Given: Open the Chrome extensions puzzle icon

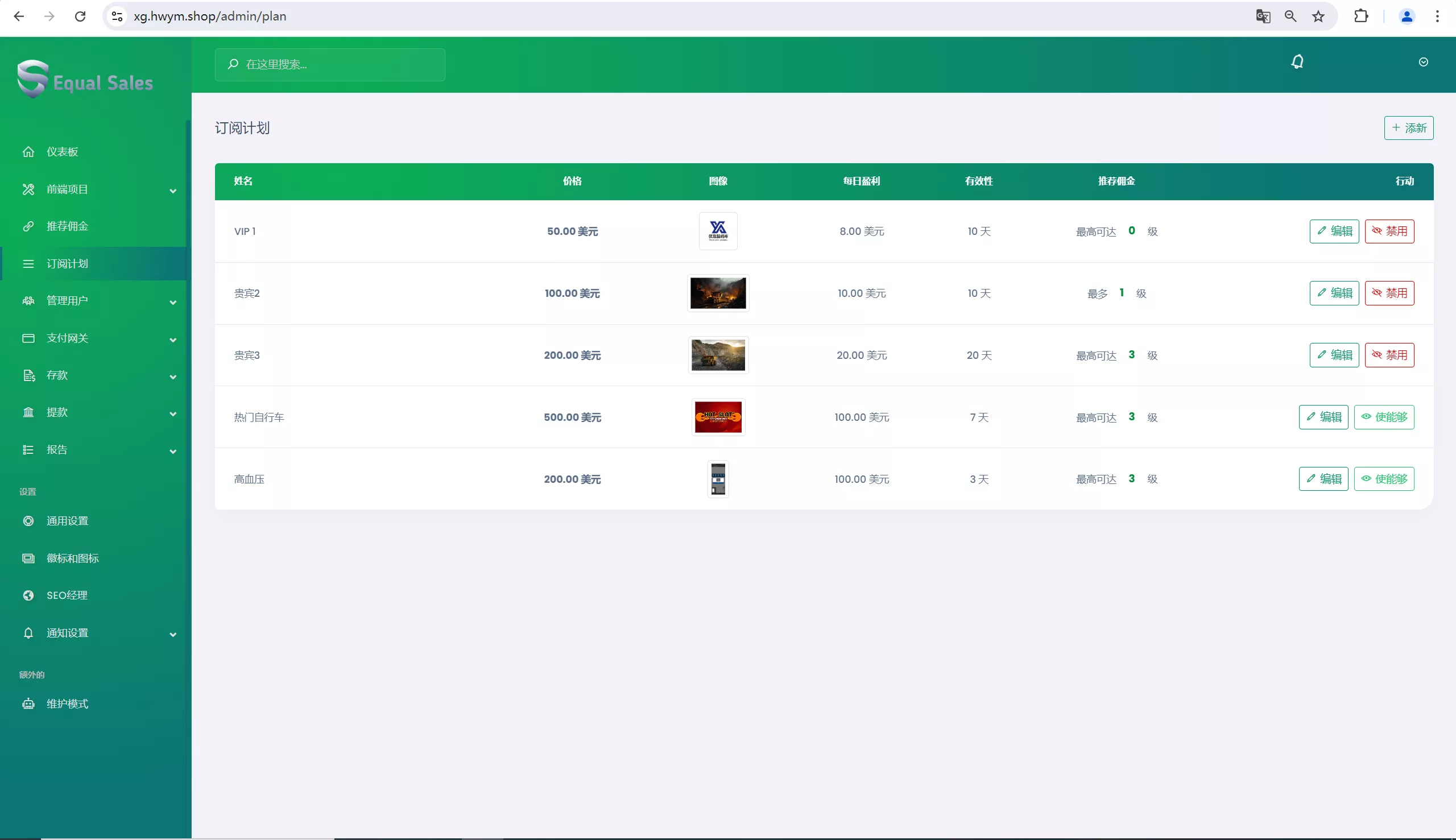Looking at the screenshot, I should [1361, 16].
